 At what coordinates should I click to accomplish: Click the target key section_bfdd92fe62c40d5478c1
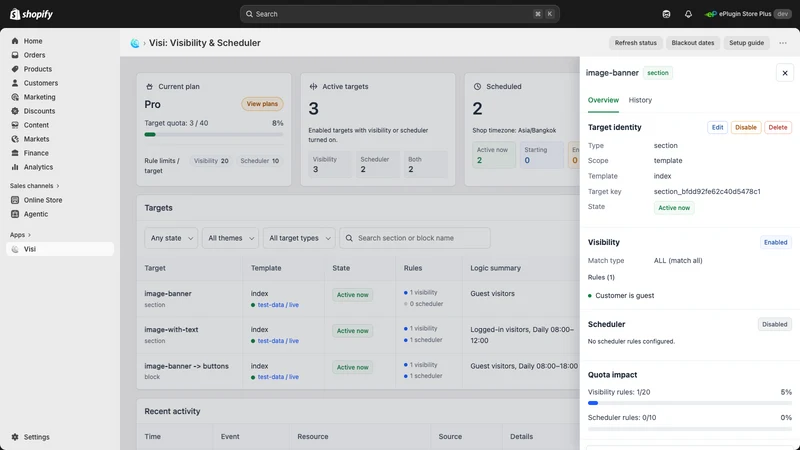tap(707, 192)
